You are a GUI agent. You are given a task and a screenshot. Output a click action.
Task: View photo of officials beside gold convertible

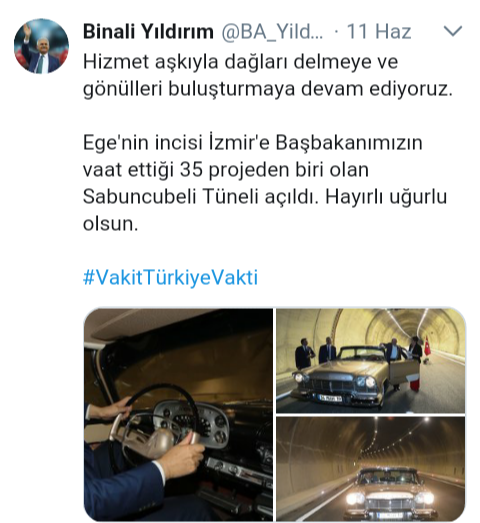tap(371, 361)
